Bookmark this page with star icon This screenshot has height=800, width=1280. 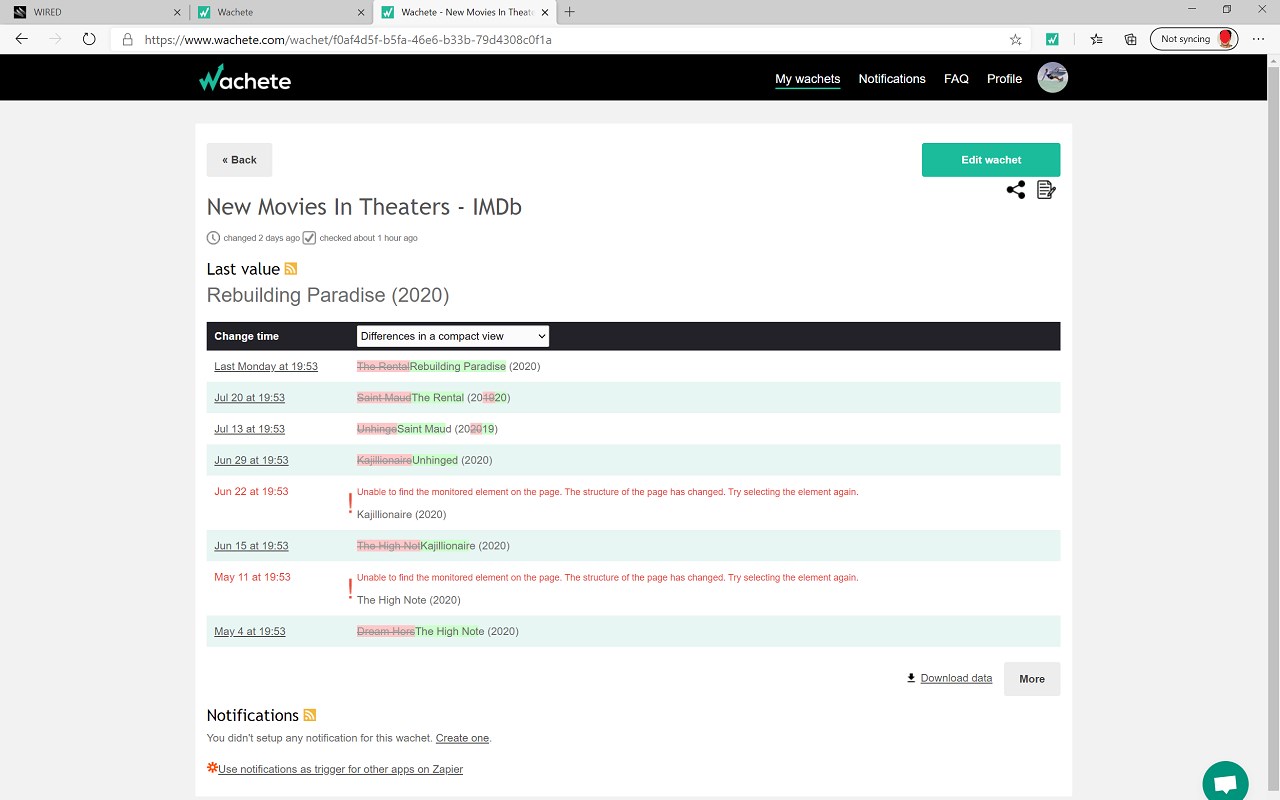pyautogui.click(x=1016, y=40)
